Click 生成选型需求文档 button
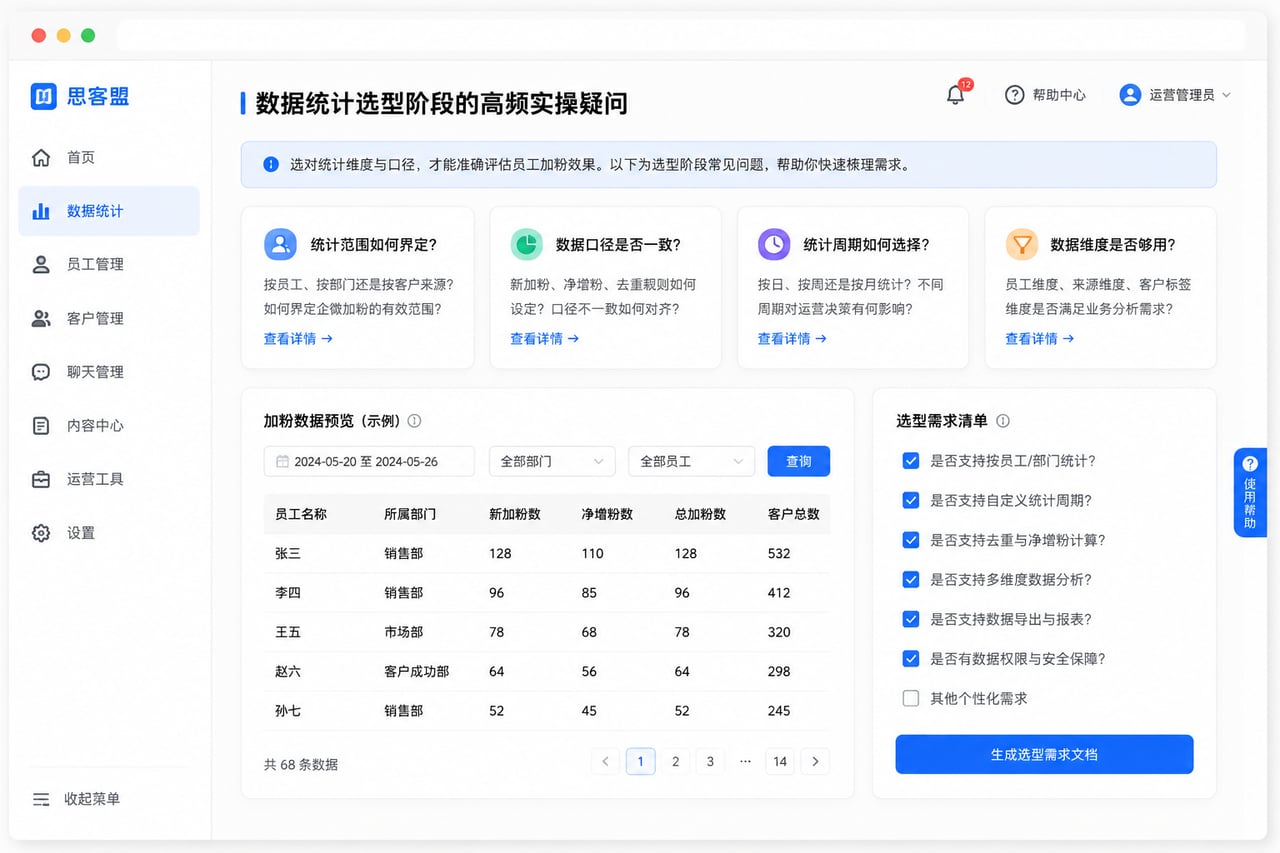The image size is (1280, 853). click(1044, 754)
